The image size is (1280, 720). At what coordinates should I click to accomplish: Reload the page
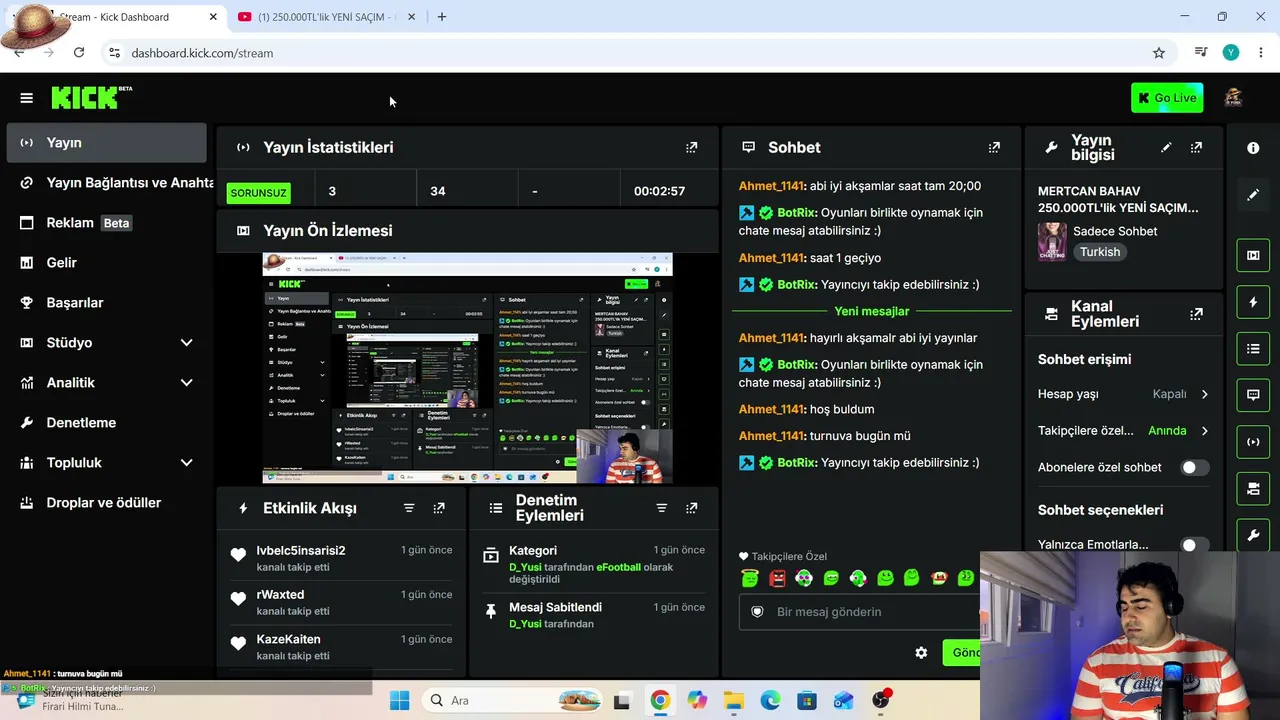pos(79,53)
